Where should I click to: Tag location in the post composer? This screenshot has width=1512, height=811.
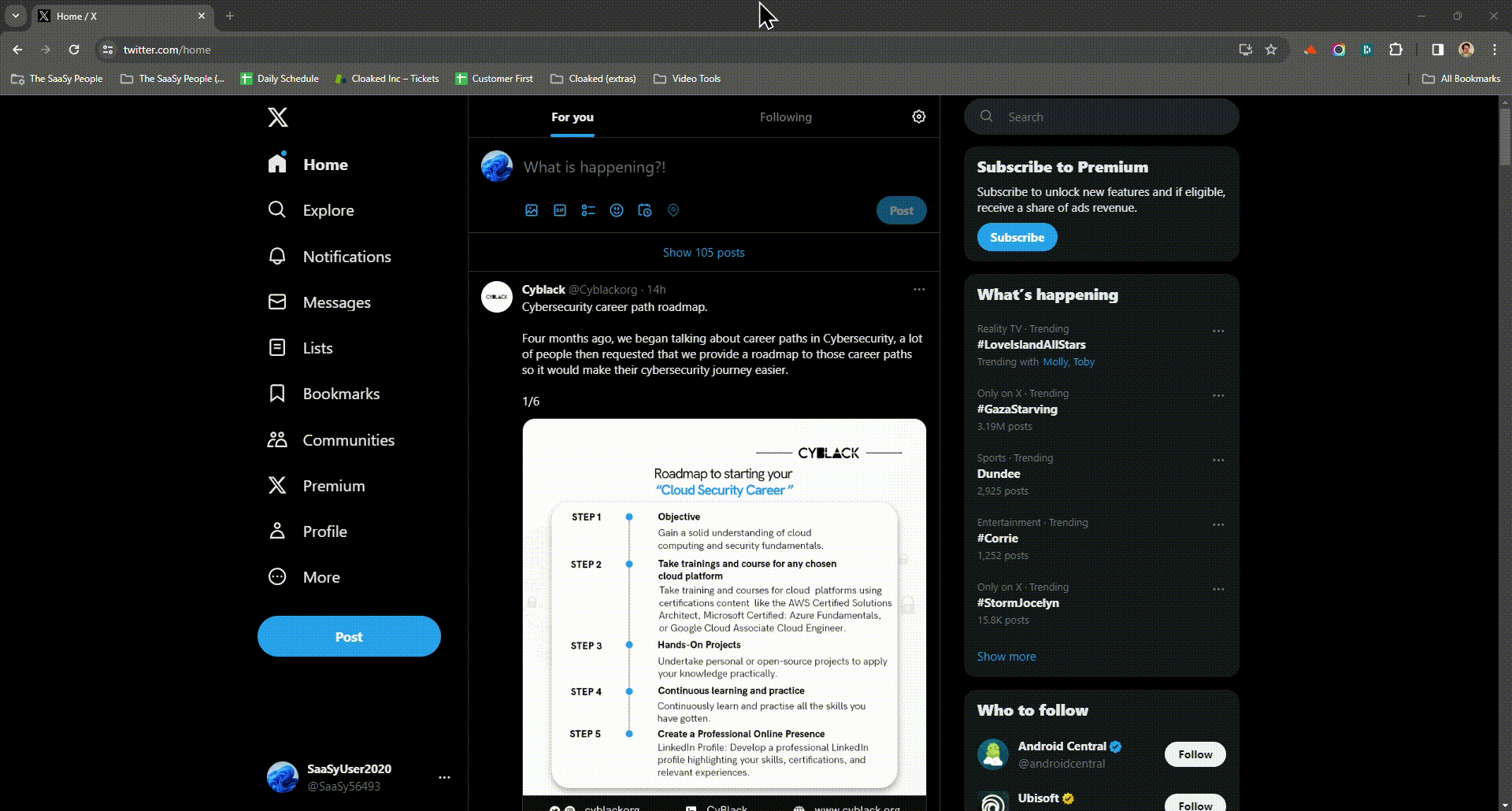click(673, 210)
